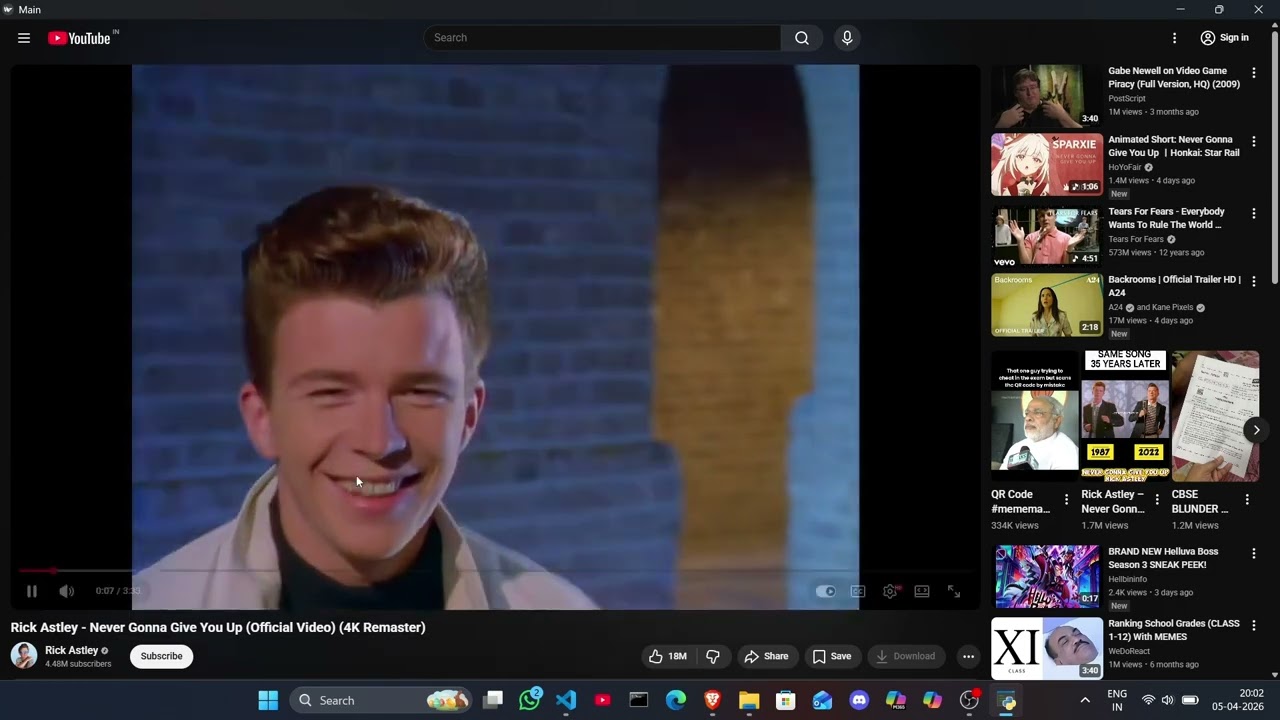The height and width of the screenshot is (720, 1280).
Task: Open options for Animated Short Honkai video
Action: click(x=1253, y=141)
